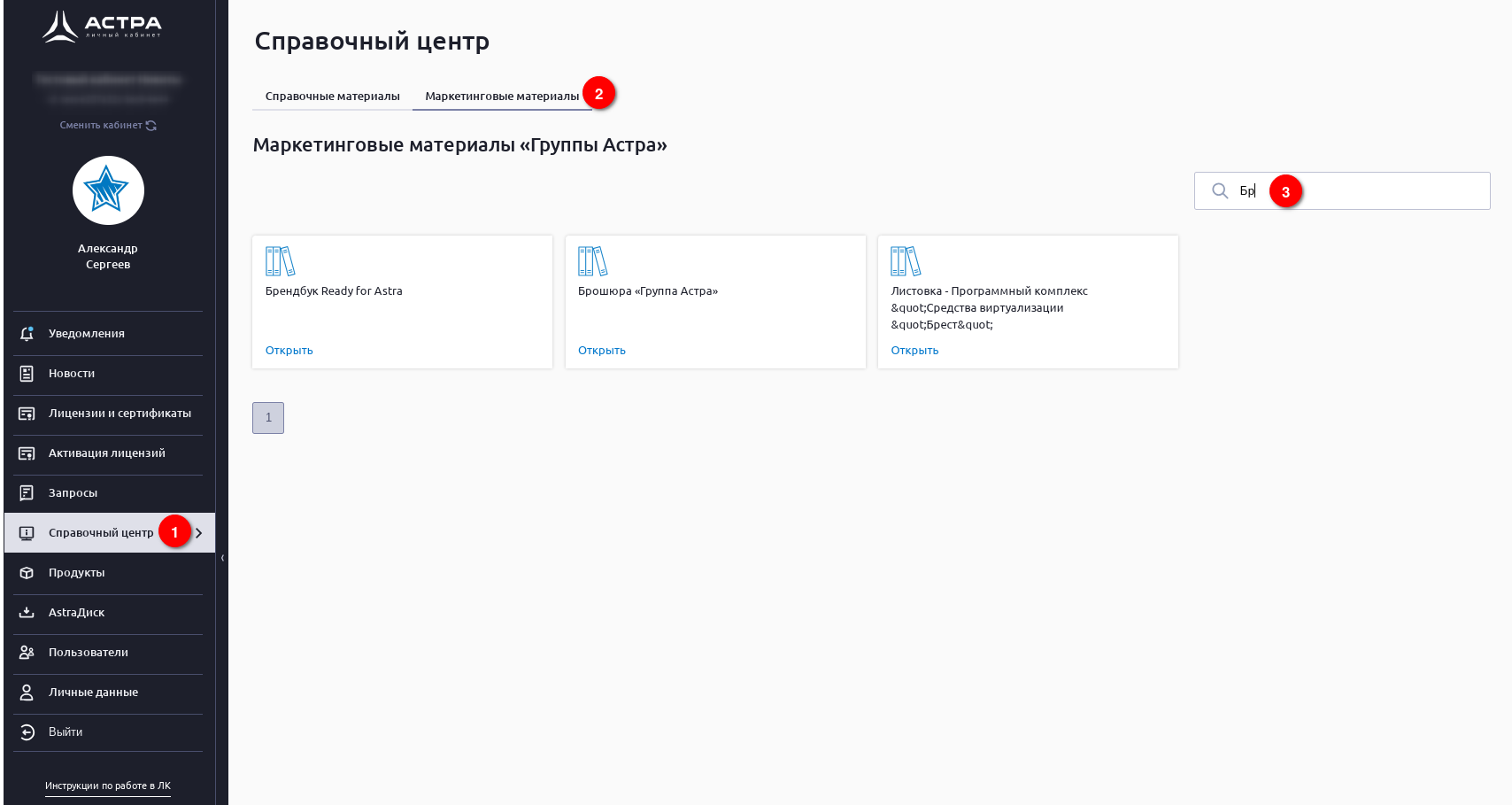Click the Notifications bell icon
The image size is (1512, 805).
pyautogui.click(x=27, y=334)
